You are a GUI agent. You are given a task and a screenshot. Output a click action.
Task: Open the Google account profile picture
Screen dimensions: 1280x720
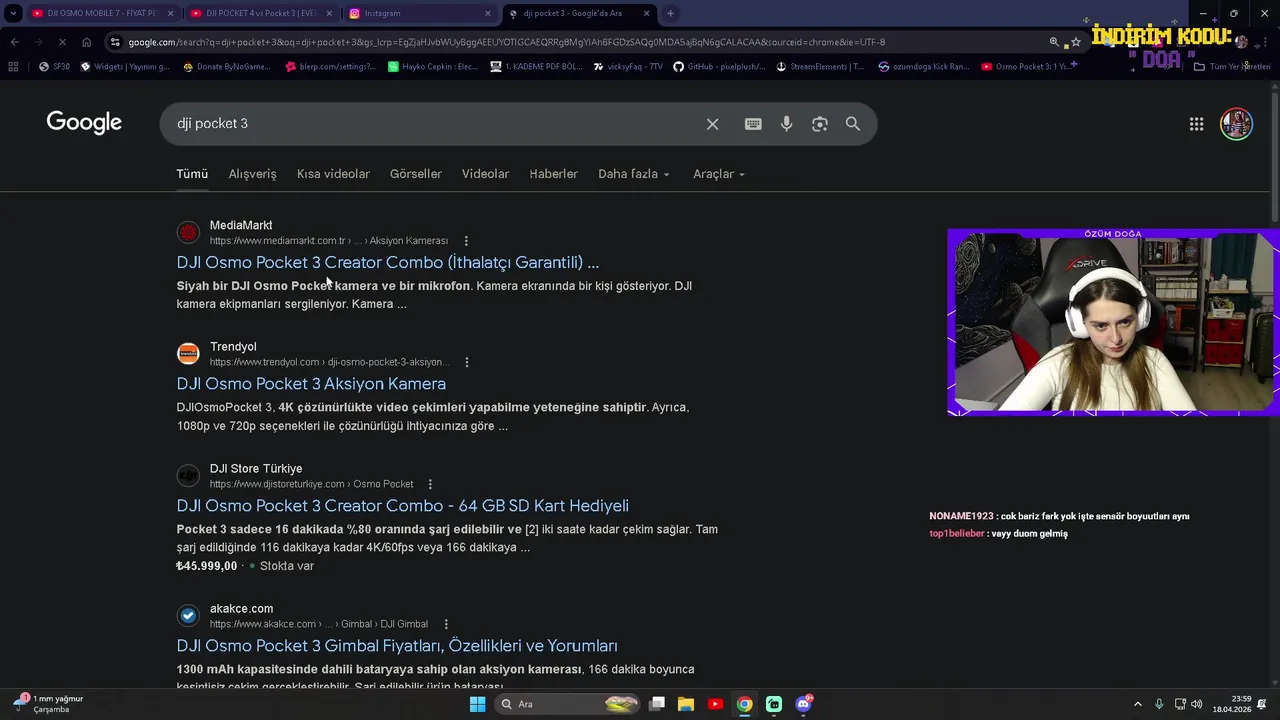click(x=1236, y=124)
